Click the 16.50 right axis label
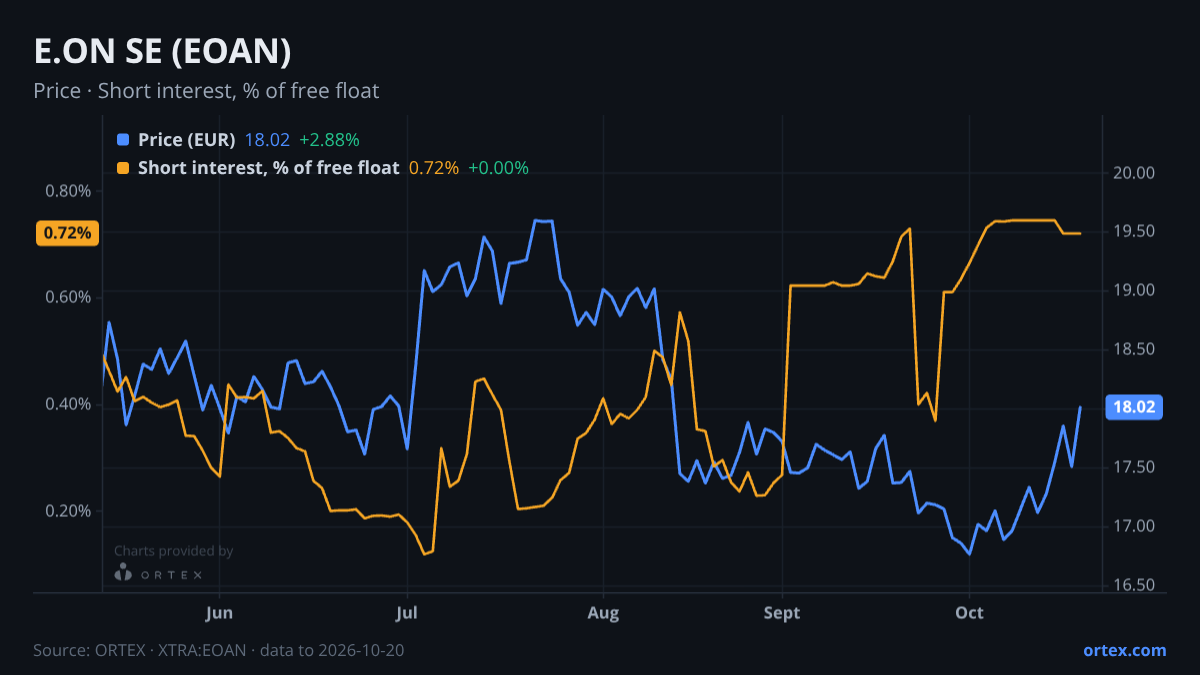Screen dimensions: 1200x675 [1133, 585]
